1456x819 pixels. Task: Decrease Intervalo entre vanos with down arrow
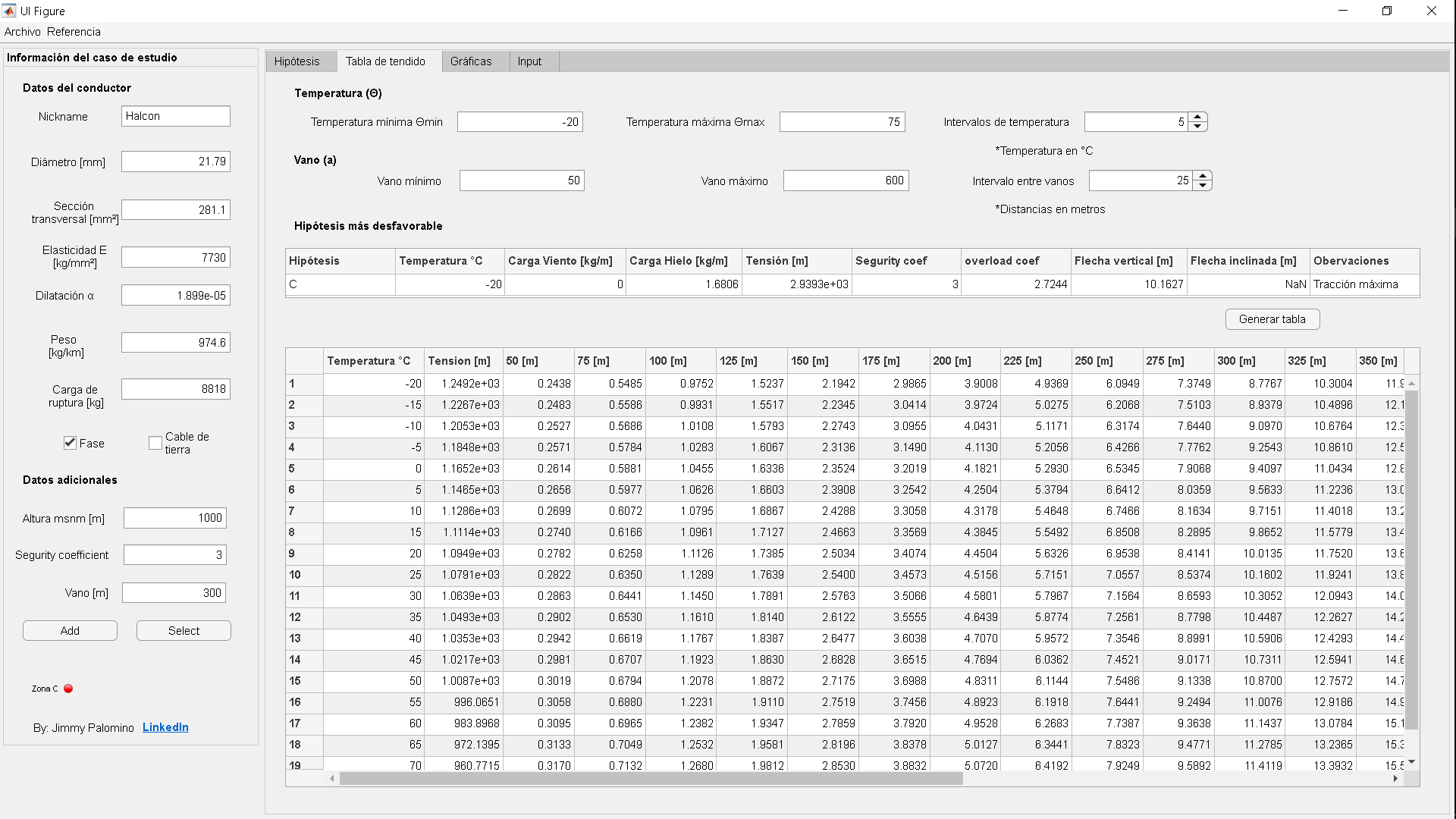(1202, 186)
